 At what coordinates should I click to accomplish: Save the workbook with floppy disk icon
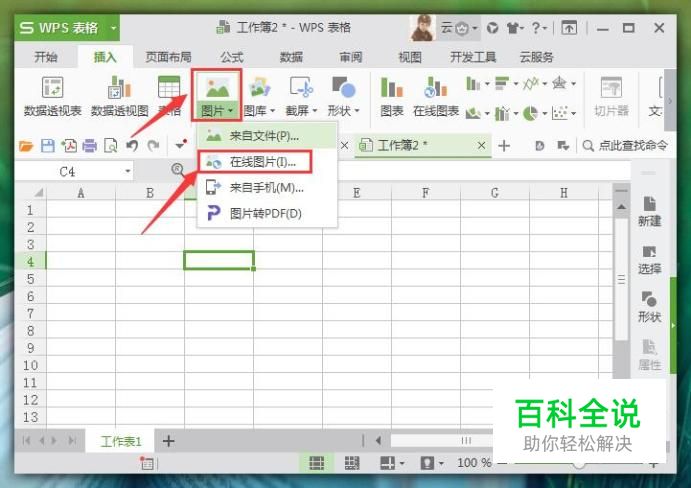tap(48, 145)
